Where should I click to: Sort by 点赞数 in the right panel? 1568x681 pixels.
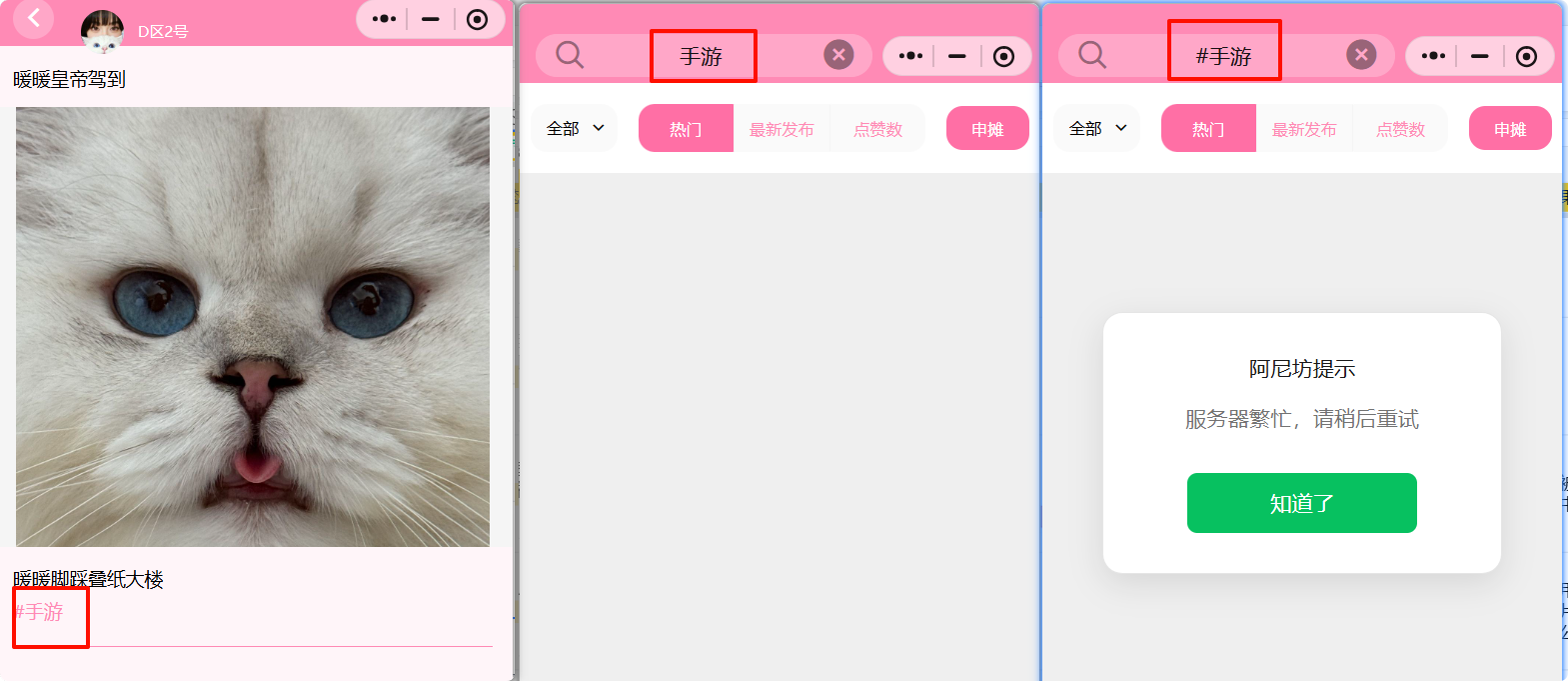[x=1400, y=129]
